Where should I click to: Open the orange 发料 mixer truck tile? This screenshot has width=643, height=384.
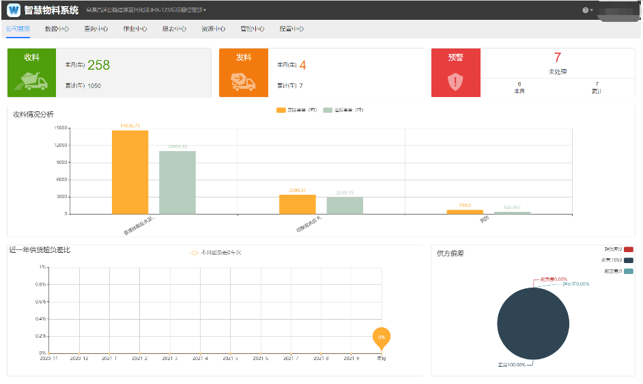244,73
